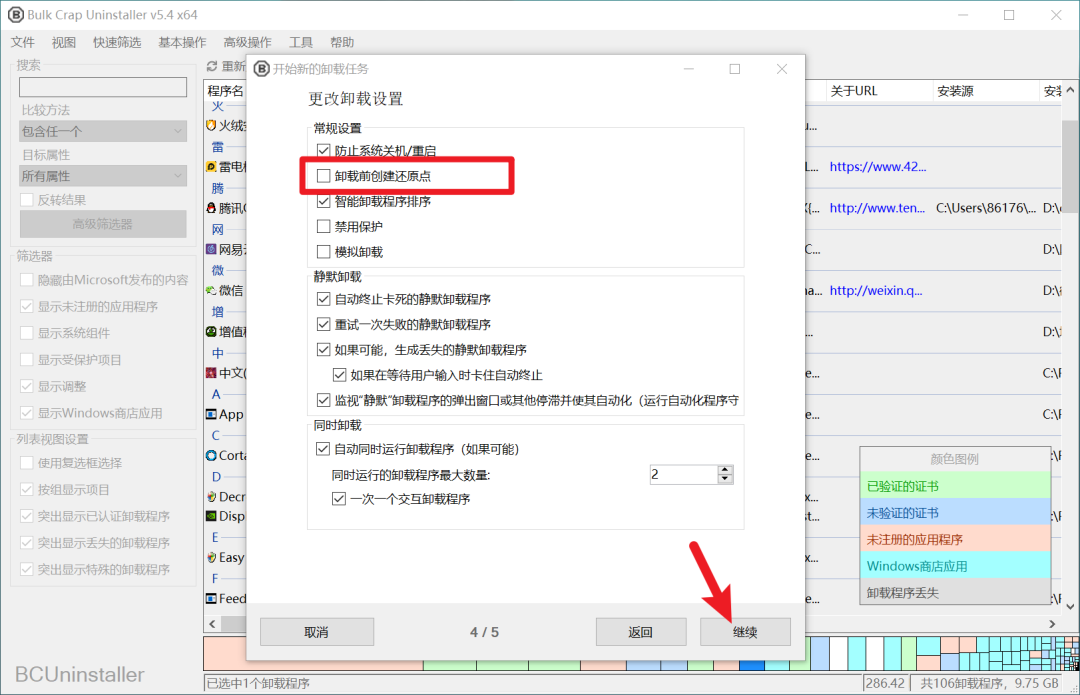Viewport: 1080px width, 695px height.
Task: Click the BCUninstaller logo in dialog title area
Action: pyautogui.click(x=260, y=70)
